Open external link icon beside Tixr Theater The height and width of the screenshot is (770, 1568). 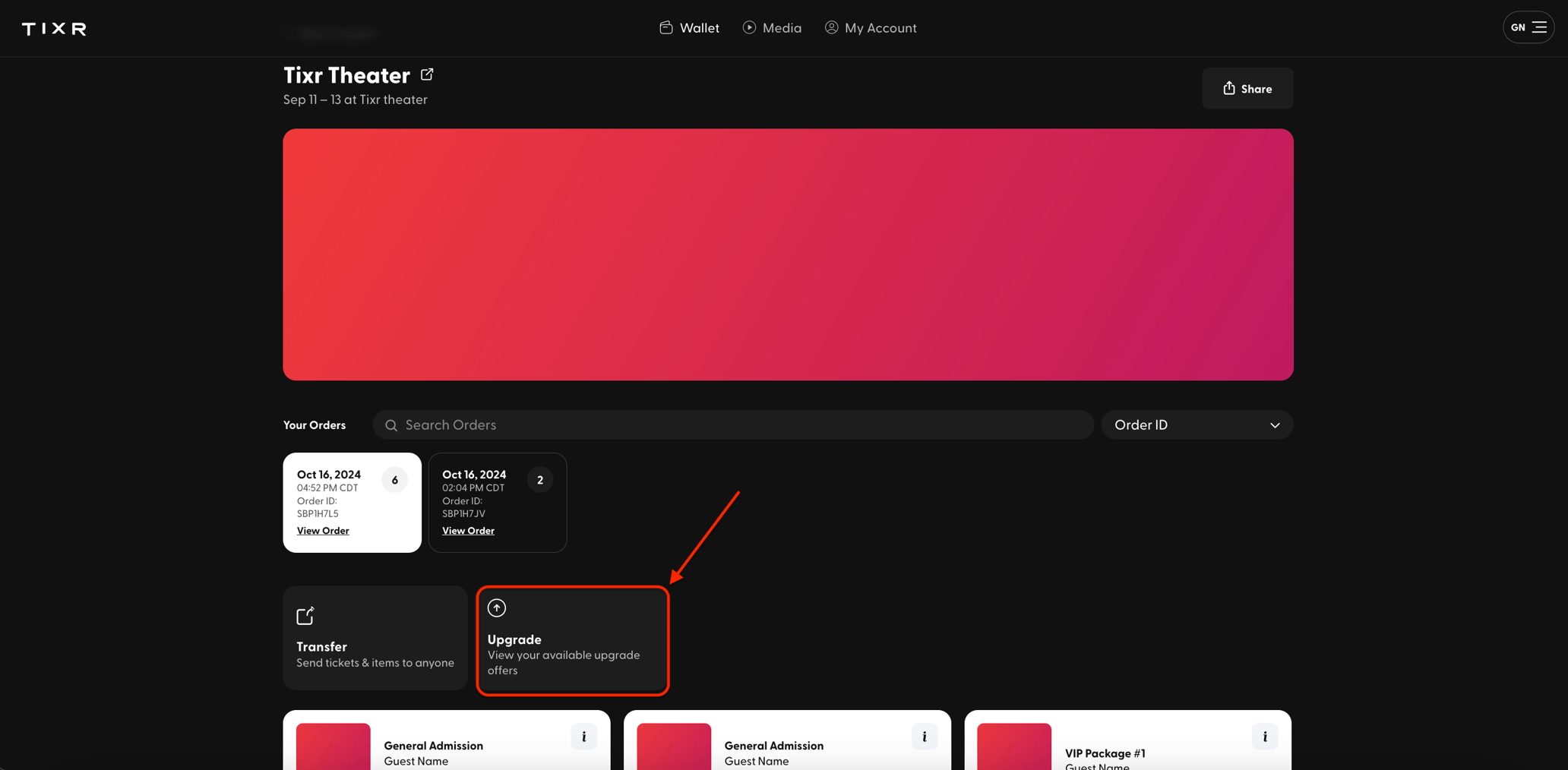pyautogui.click(x=427, y=74)
